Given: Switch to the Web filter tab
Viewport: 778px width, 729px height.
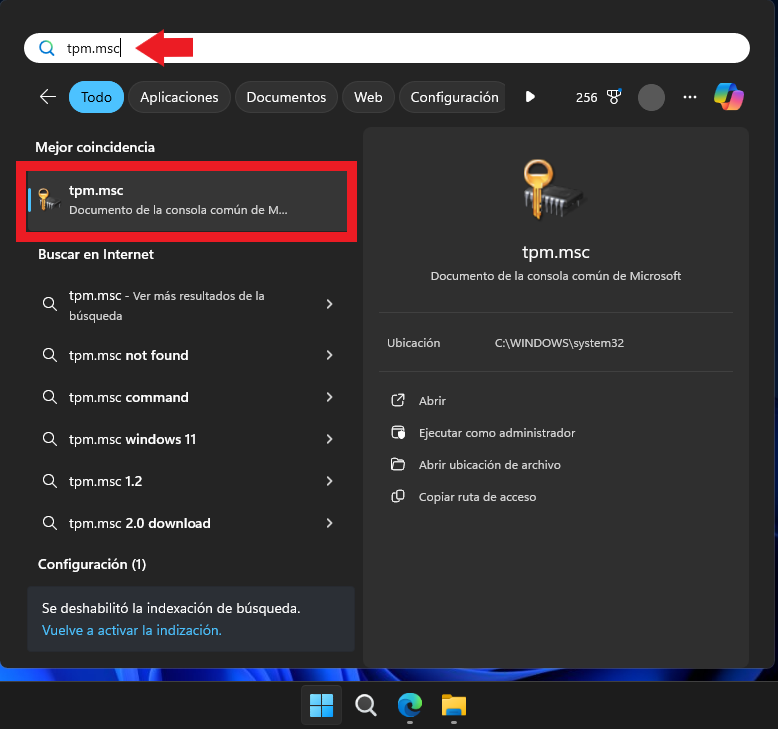Looking at the screenshot, I should 368,97.
